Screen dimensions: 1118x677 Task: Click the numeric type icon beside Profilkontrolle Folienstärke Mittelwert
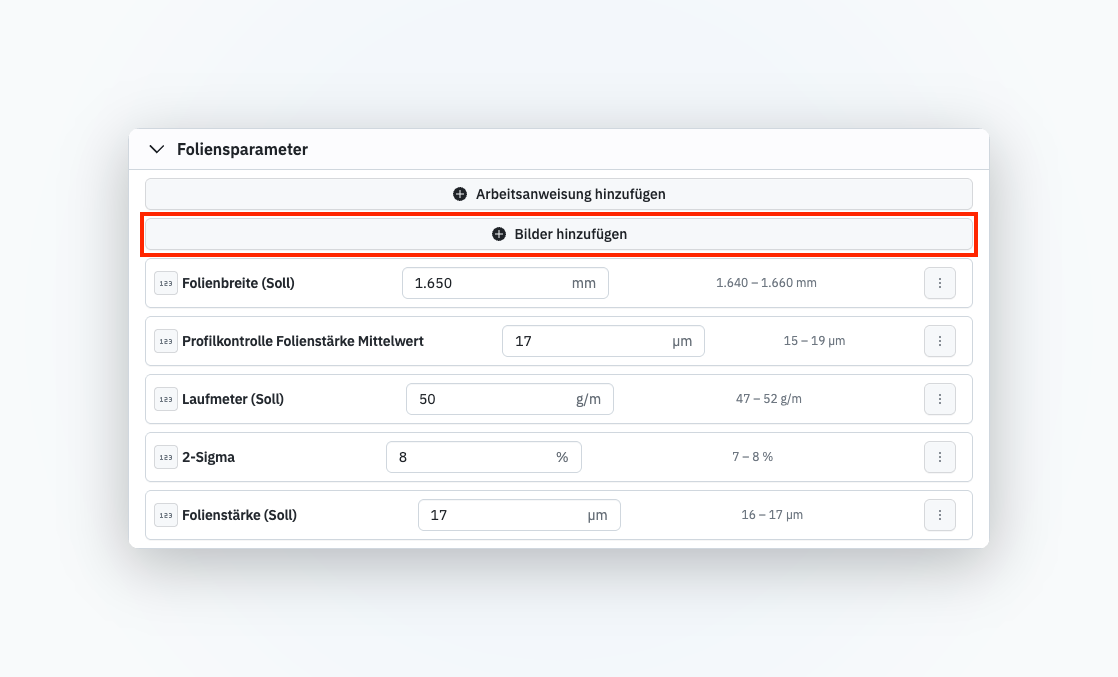(166, 341)
